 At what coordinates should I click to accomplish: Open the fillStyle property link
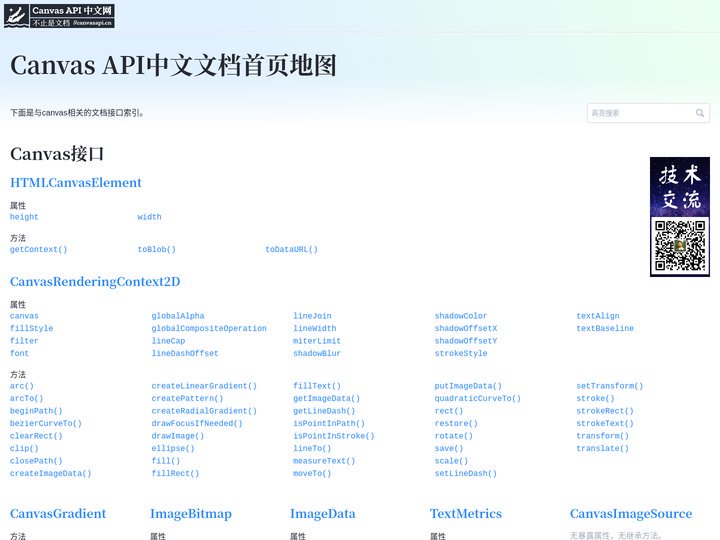point(31,328)
